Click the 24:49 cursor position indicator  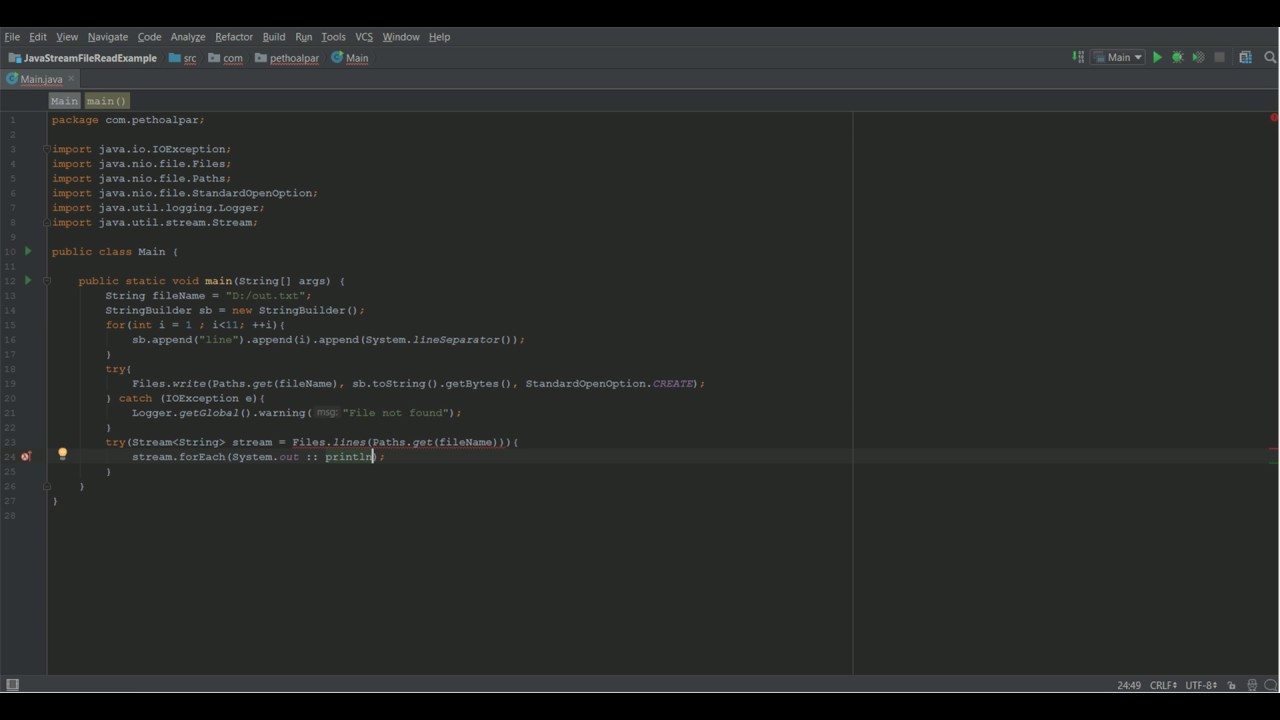(x=1129, y=685)
